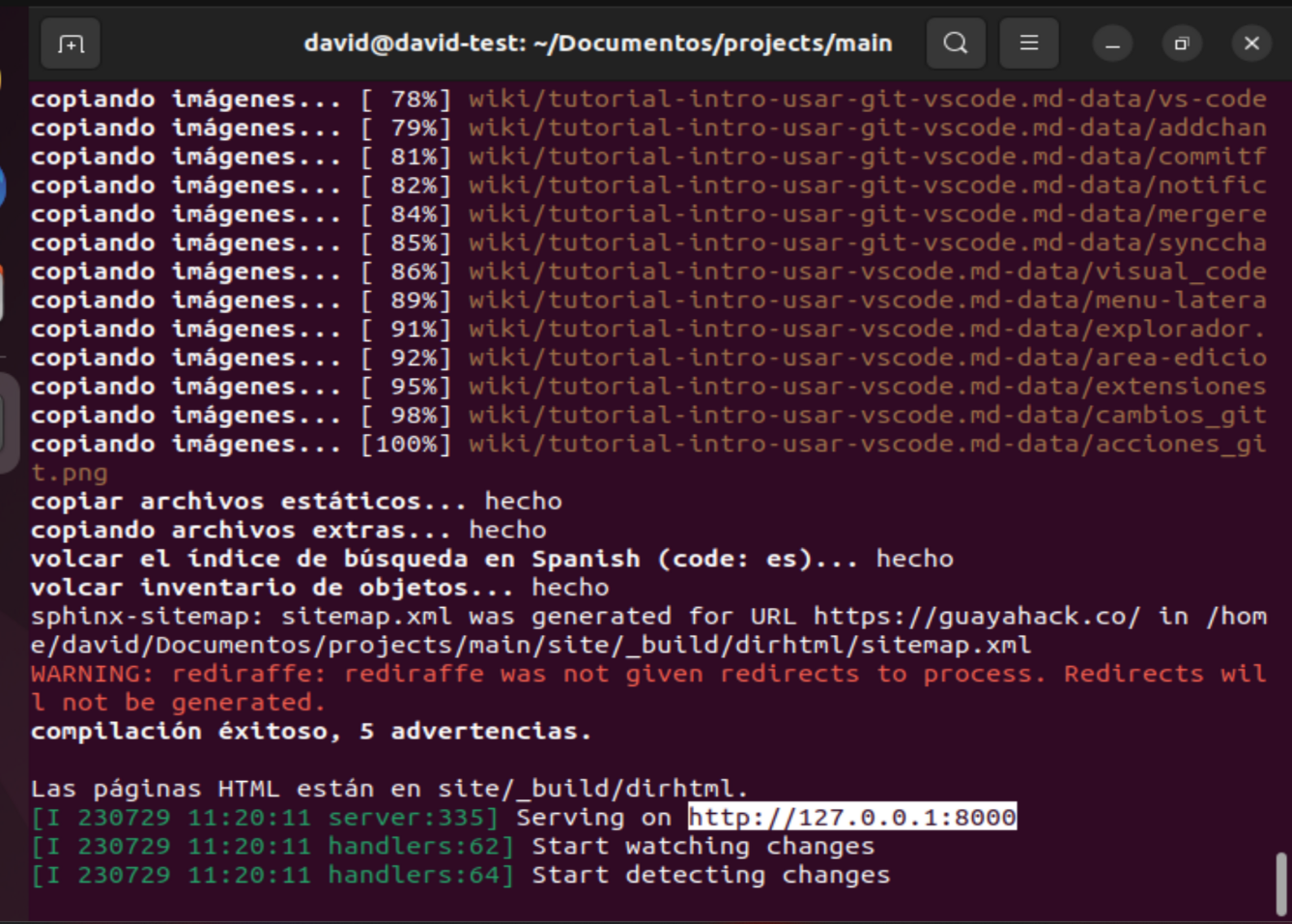Viewport: 1292px width, 924px height.
Task: Click the 'handlers:62]' log prefix
Action: (420, 847)
